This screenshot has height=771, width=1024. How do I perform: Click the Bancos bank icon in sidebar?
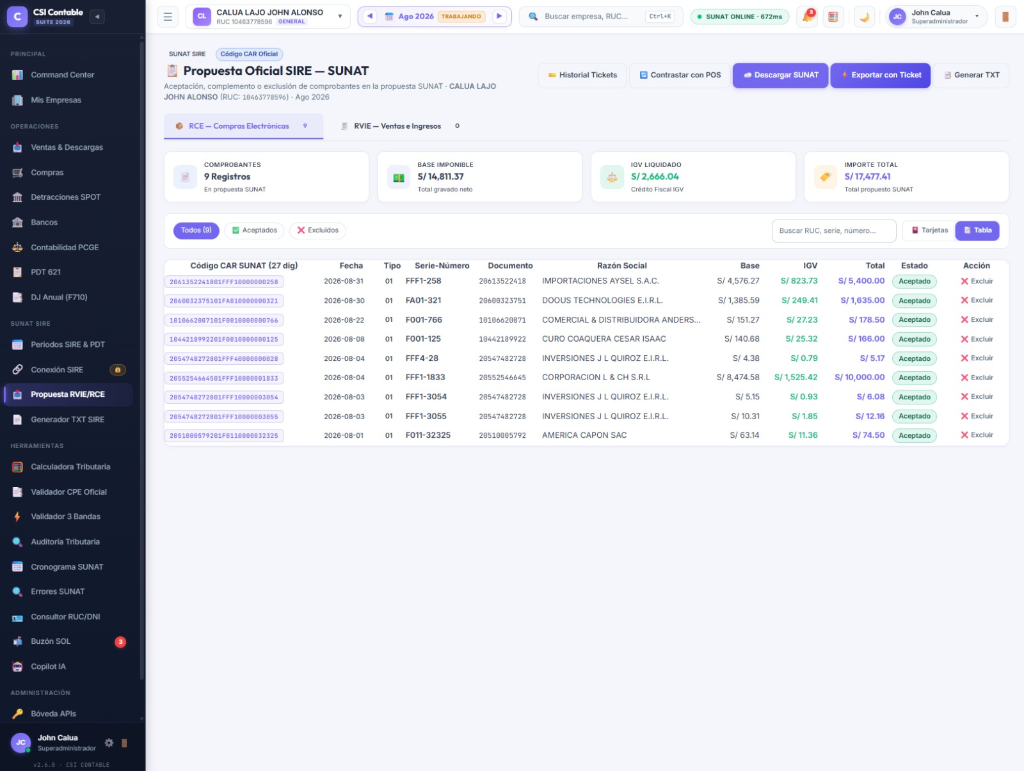[18, 223]
